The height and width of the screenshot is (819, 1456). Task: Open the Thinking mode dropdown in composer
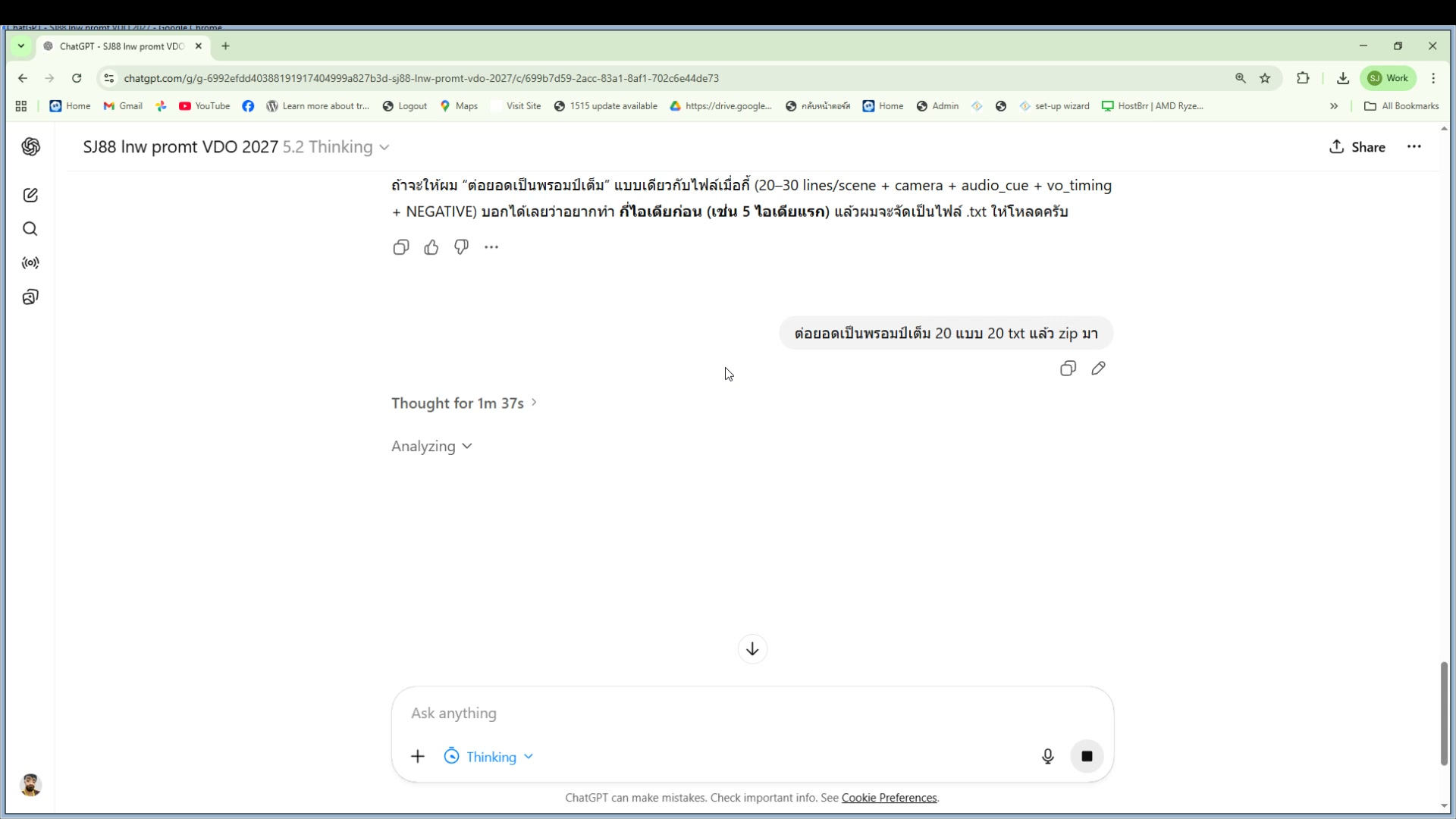tap(488, 756)
